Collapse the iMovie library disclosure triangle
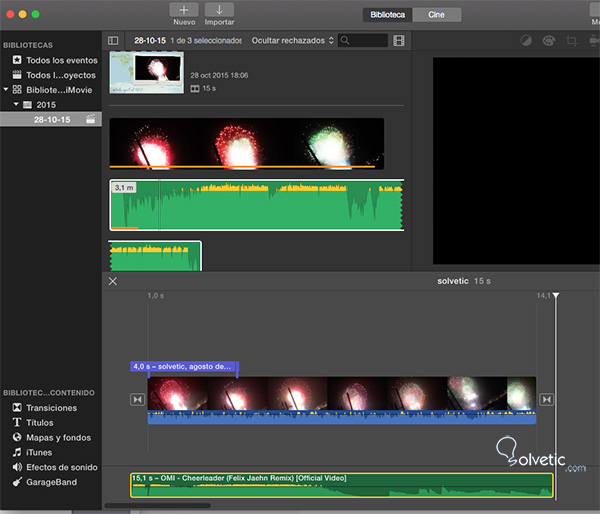Screen dimensions: 600x514 tap(6, 89)
